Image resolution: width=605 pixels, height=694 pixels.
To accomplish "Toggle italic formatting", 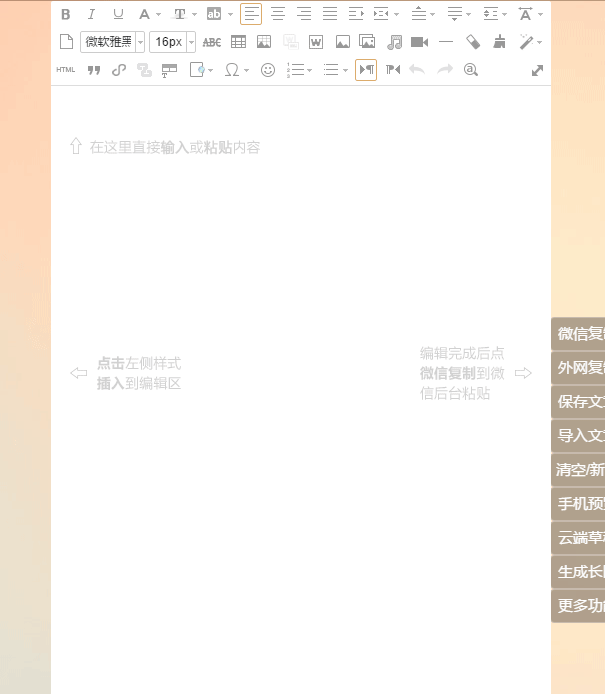I will pyautogui.click(x=91, y=14).
